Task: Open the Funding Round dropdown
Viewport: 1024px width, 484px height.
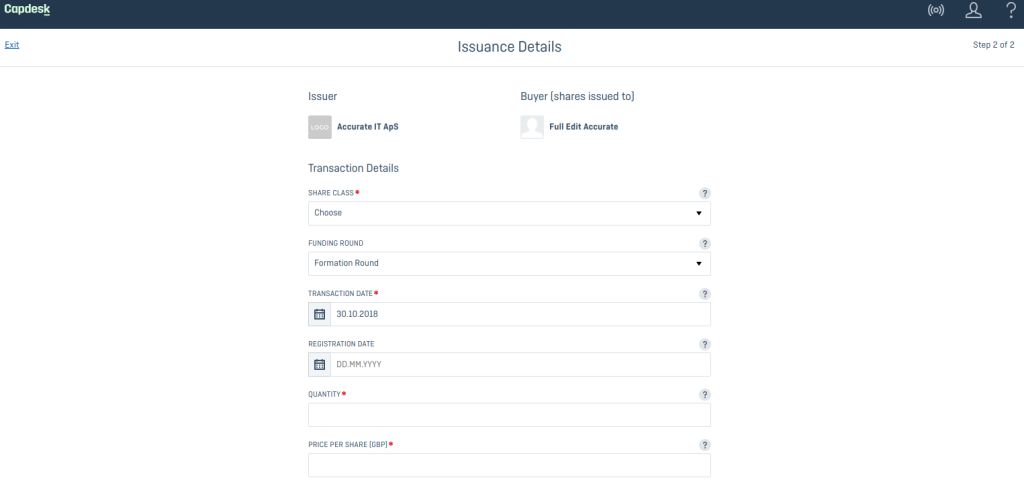Action: 509,263
